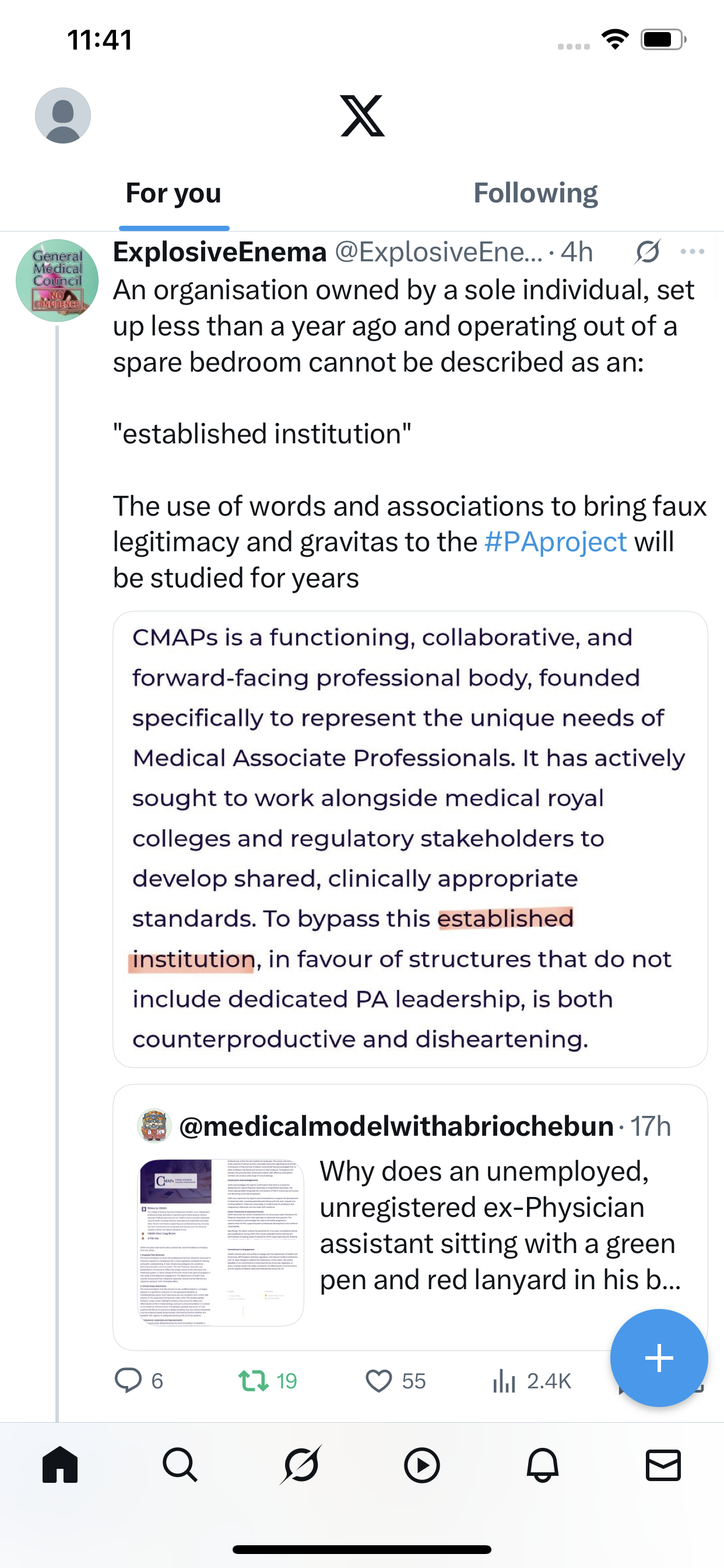Like the tweet with the heart icon

pos(378,1380)
